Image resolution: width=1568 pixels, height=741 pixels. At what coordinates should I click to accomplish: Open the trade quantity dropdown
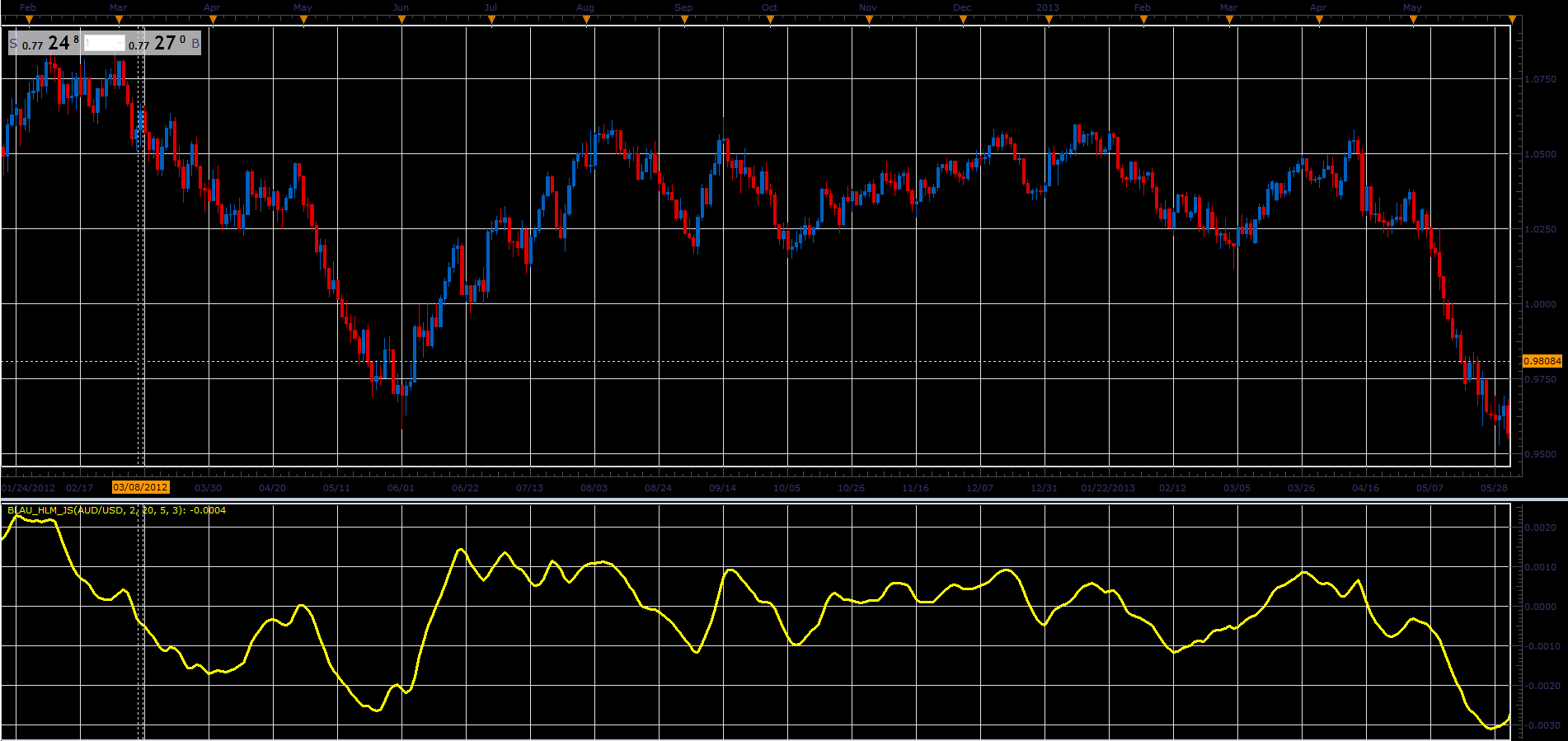pos(121,43)
